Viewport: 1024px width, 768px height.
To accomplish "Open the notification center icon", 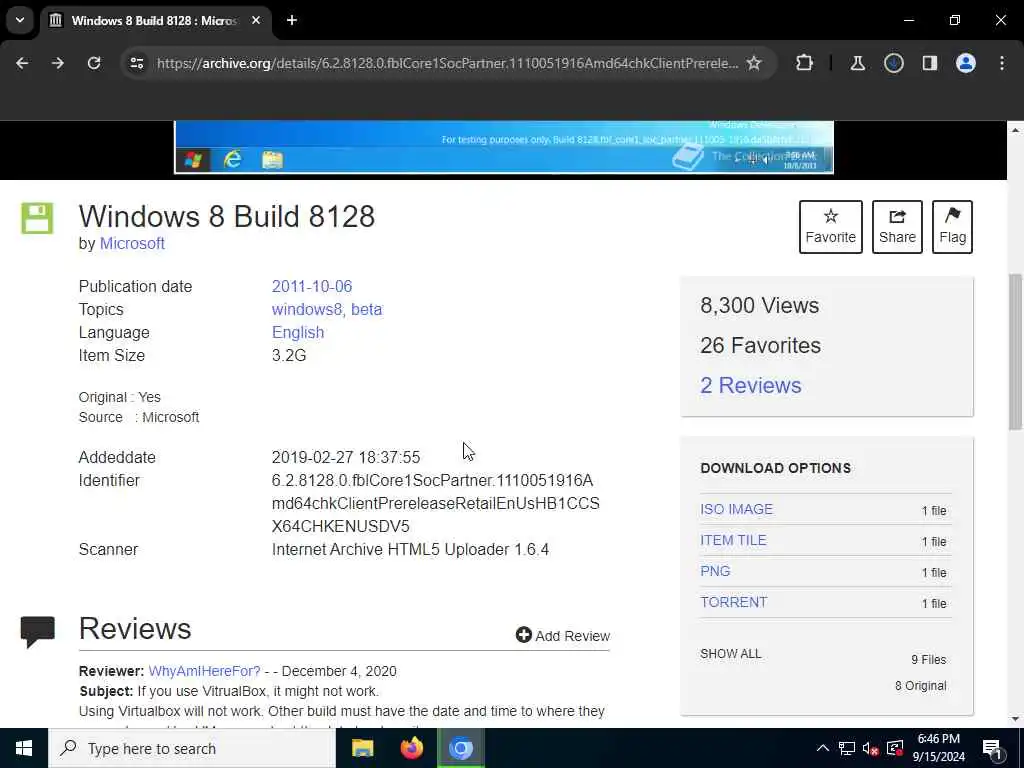I will click(992, 748).
